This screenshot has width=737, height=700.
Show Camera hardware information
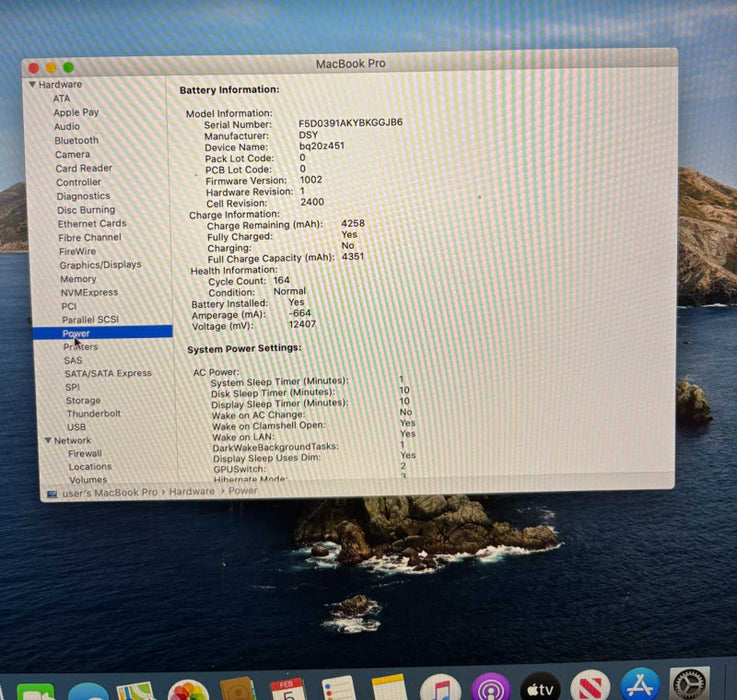tap(72, 154)
